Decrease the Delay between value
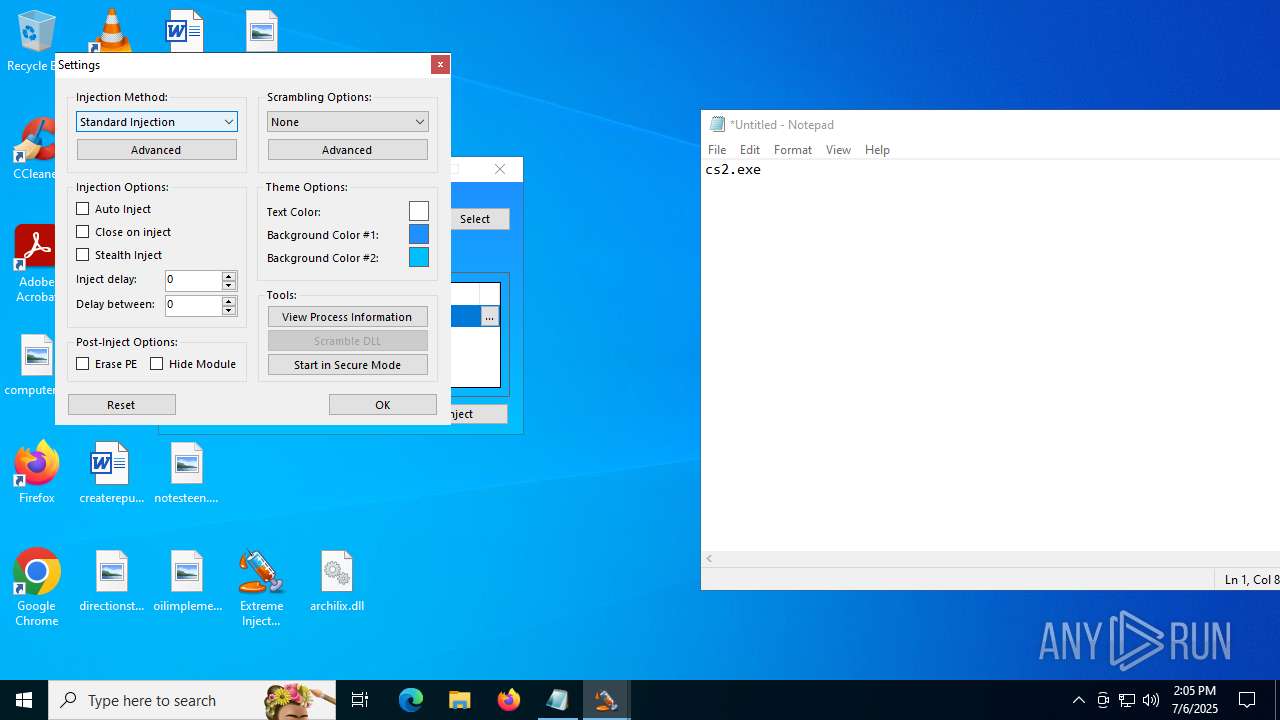1280x720 pixels. (x=229, y=310)
